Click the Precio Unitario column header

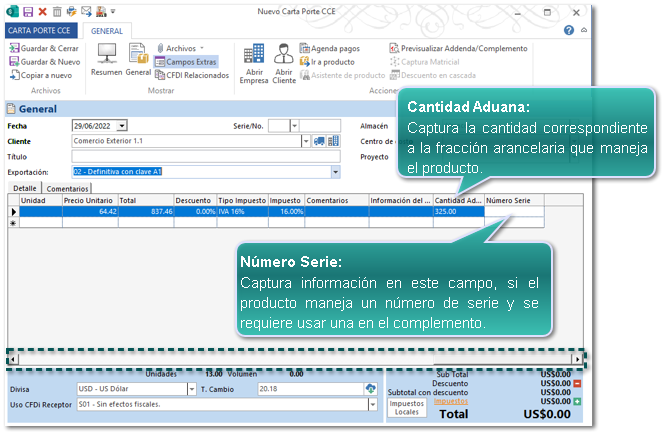point(90,200)
